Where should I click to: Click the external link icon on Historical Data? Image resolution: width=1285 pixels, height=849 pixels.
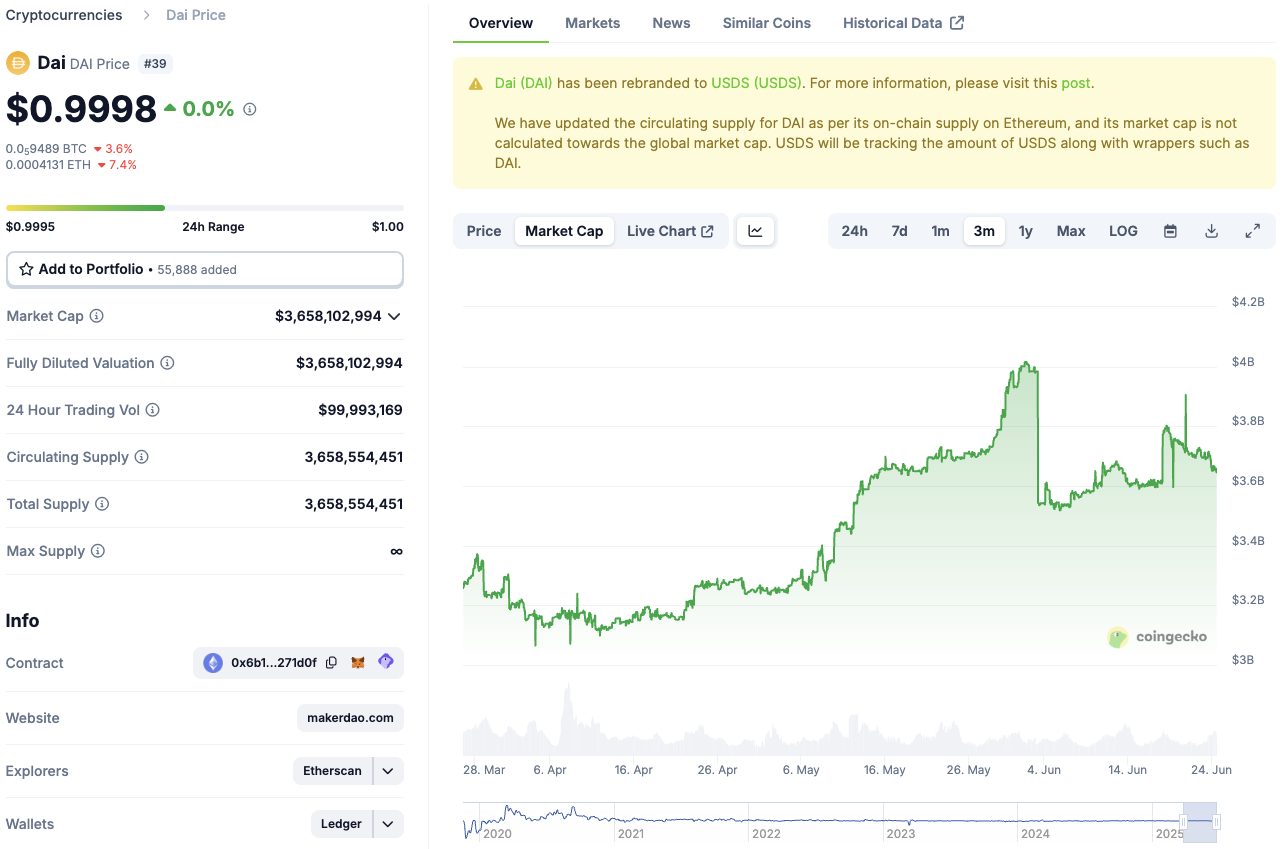pos(957,23)
